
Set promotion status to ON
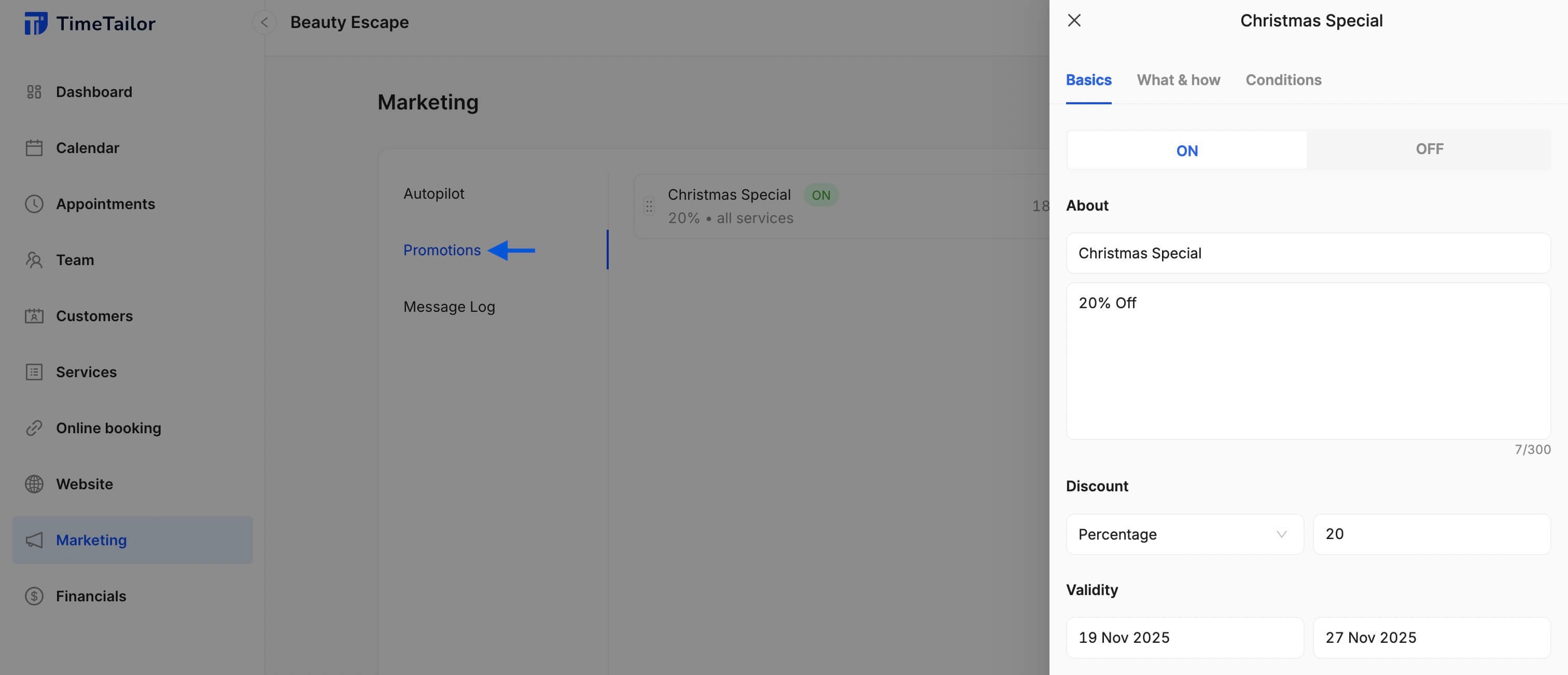point(1186,150)
